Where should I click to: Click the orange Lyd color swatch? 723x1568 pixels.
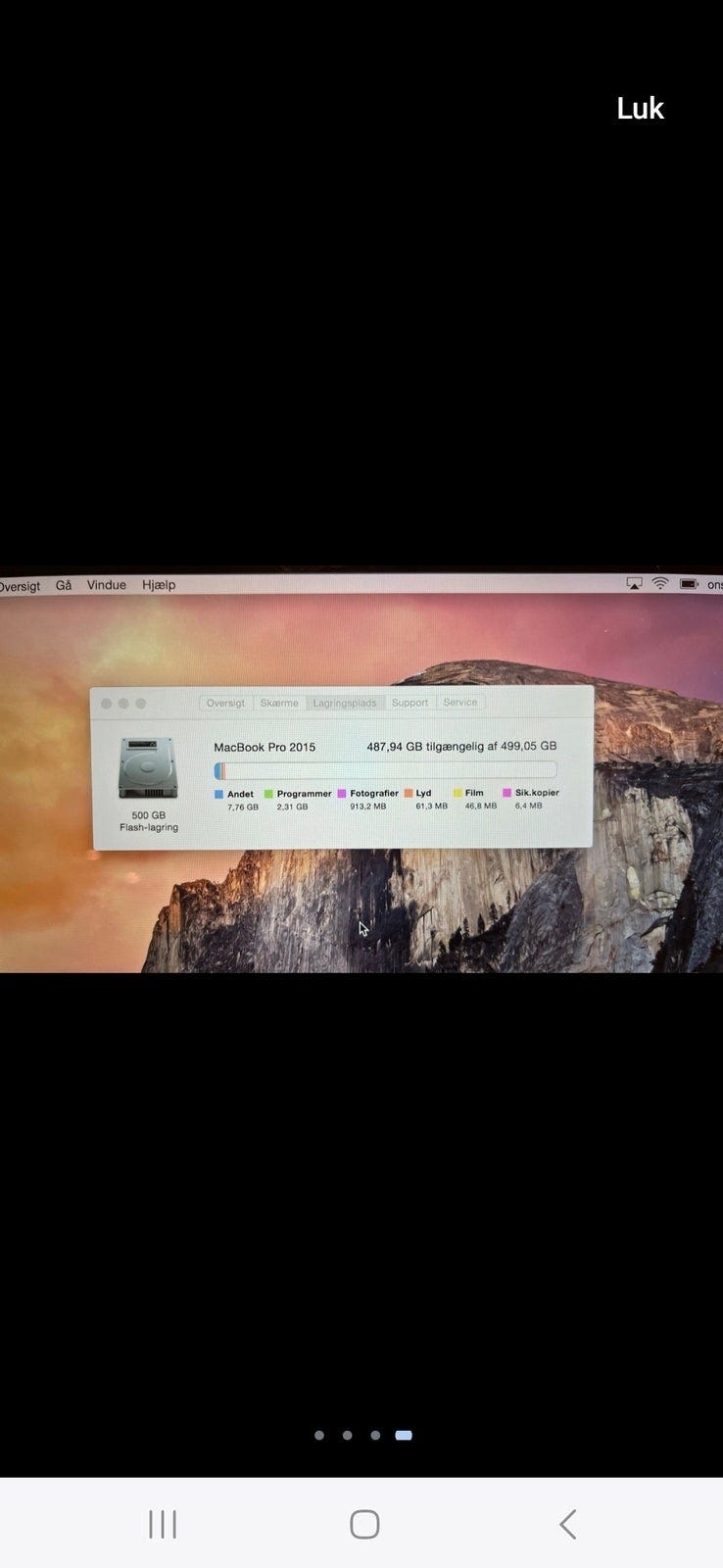coord(409,793)
